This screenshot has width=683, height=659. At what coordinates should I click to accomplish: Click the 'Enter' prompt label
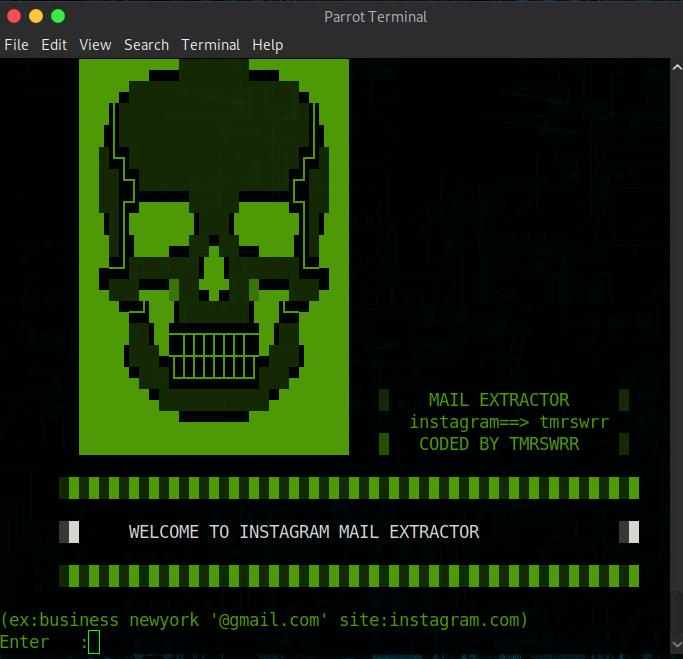(25, 642)
